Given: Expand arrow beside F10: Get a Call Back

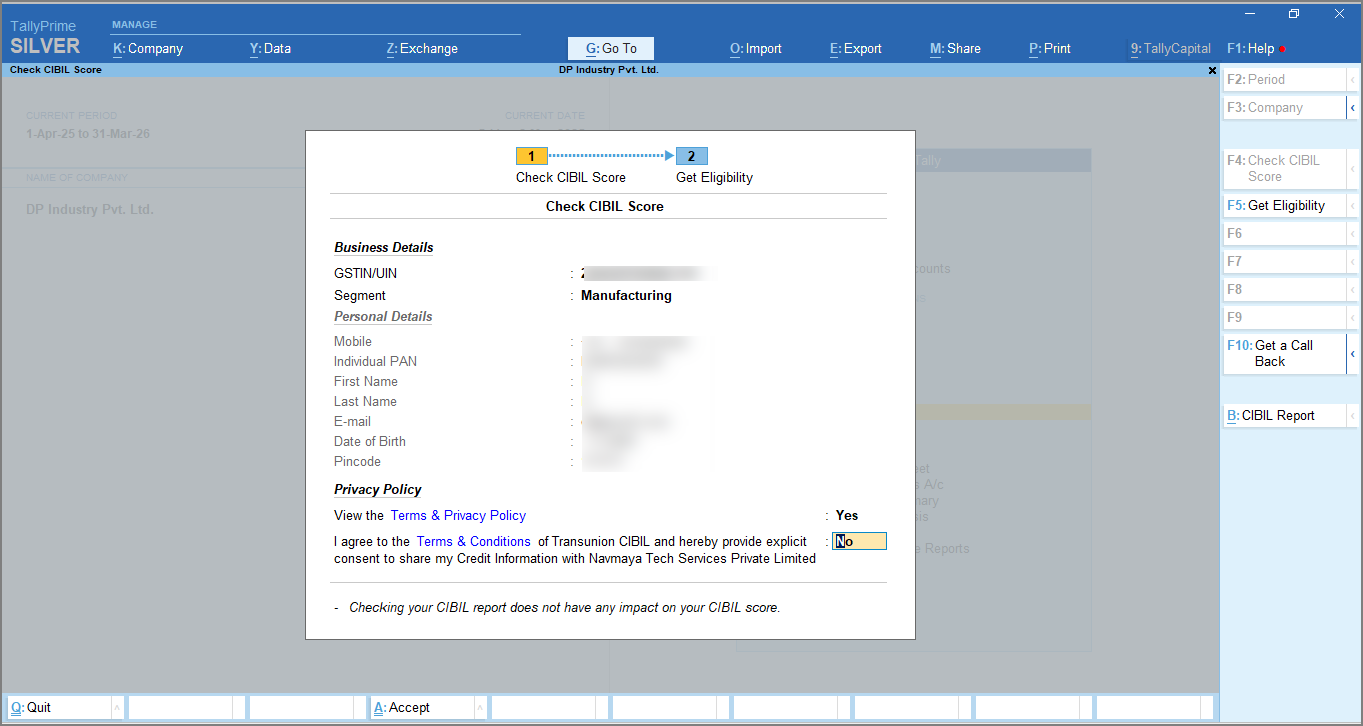Looking at the screenshot, I should [1353, 353].
